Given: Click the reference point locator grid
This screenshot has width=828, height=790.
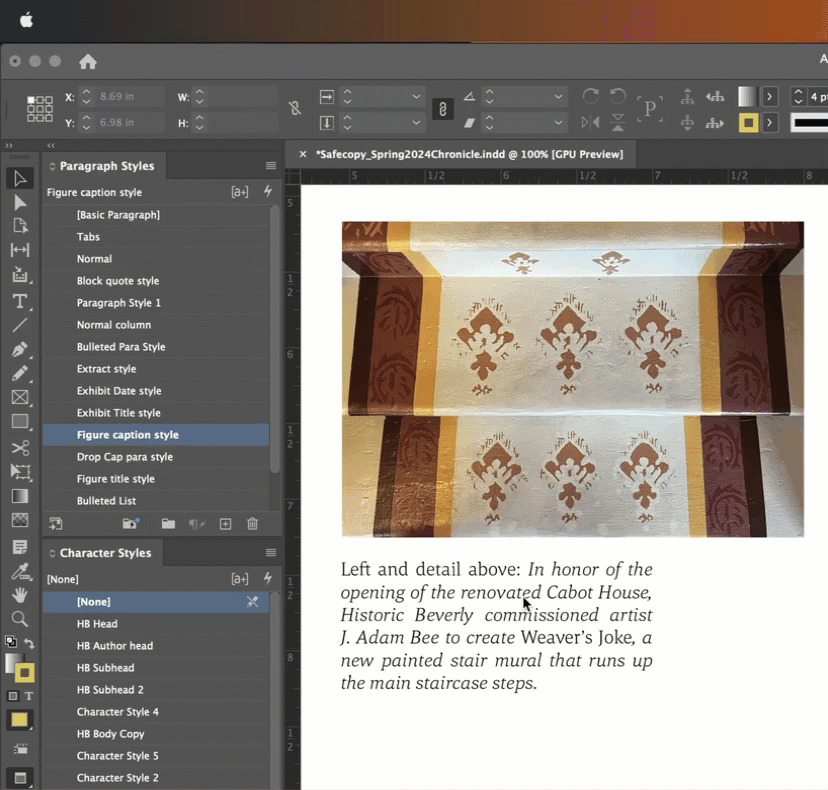Looking at the screenshot, I should pyautogui.click(x=40, y=109).
